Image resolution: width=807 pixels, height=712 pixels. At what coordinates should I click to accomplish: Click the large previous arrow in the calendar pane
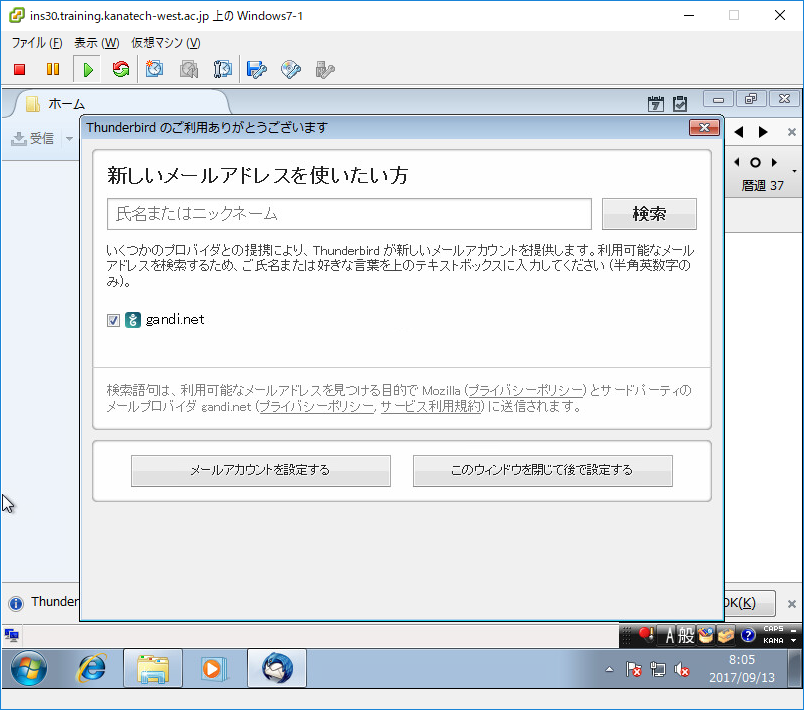pyautogui.click(x=739, y=132)
